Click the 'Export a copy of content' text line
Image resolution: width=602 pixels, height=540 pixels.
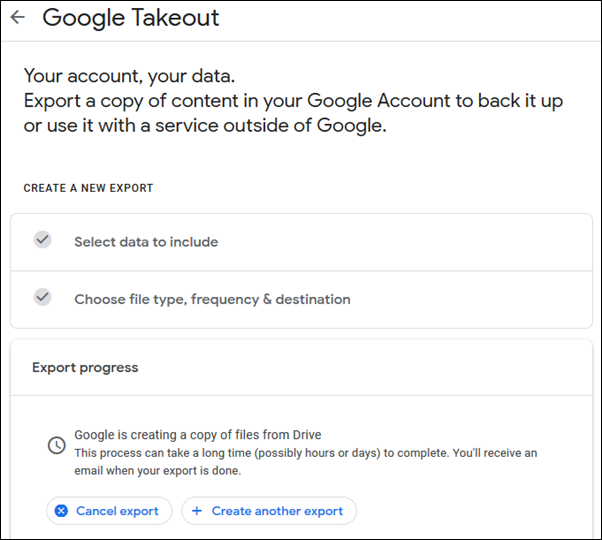293,101
